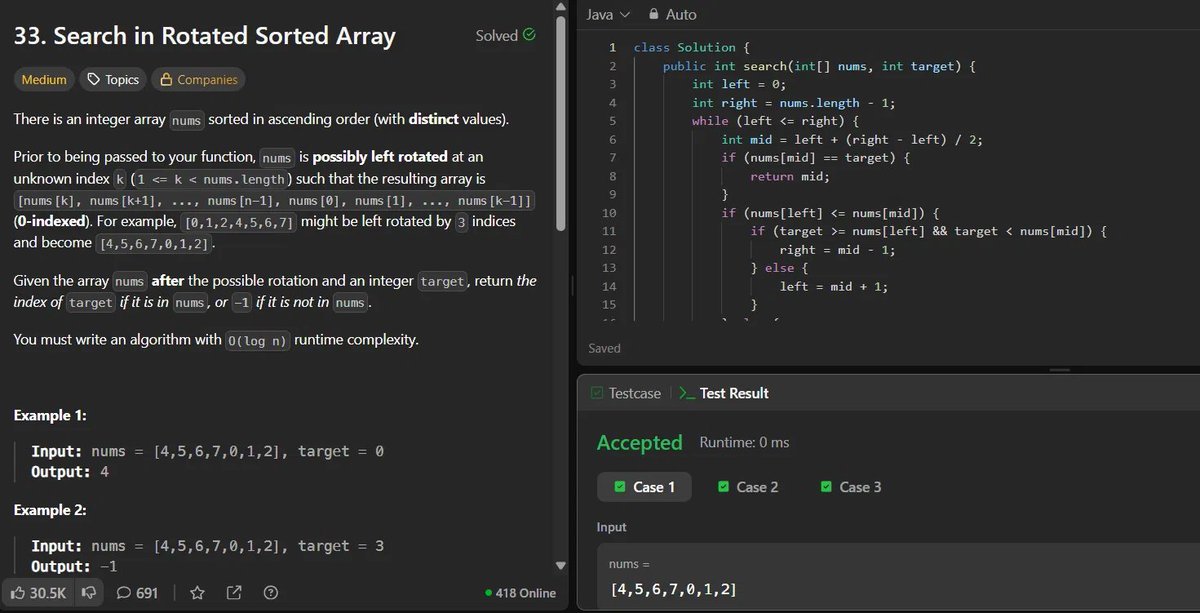Click the code line return mid;

tap(790, 176)
